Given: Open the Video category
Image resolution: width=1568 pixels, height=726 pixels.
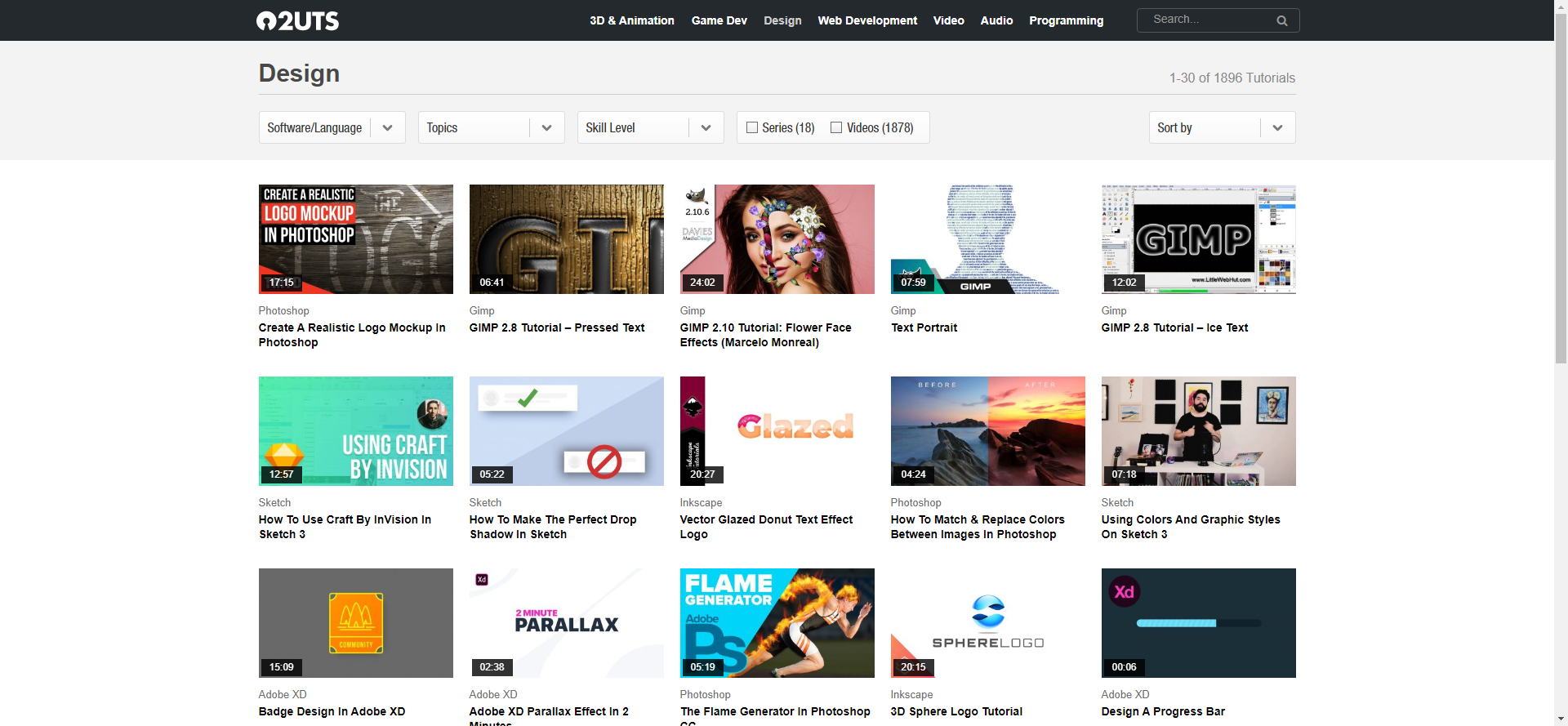Looking at the screenshot, I should tap(949, 20).
